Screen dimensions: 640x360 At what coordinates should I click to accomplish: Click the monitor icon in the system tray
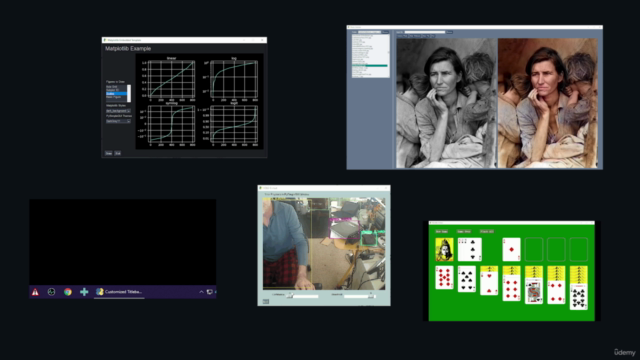coord(209,292)
